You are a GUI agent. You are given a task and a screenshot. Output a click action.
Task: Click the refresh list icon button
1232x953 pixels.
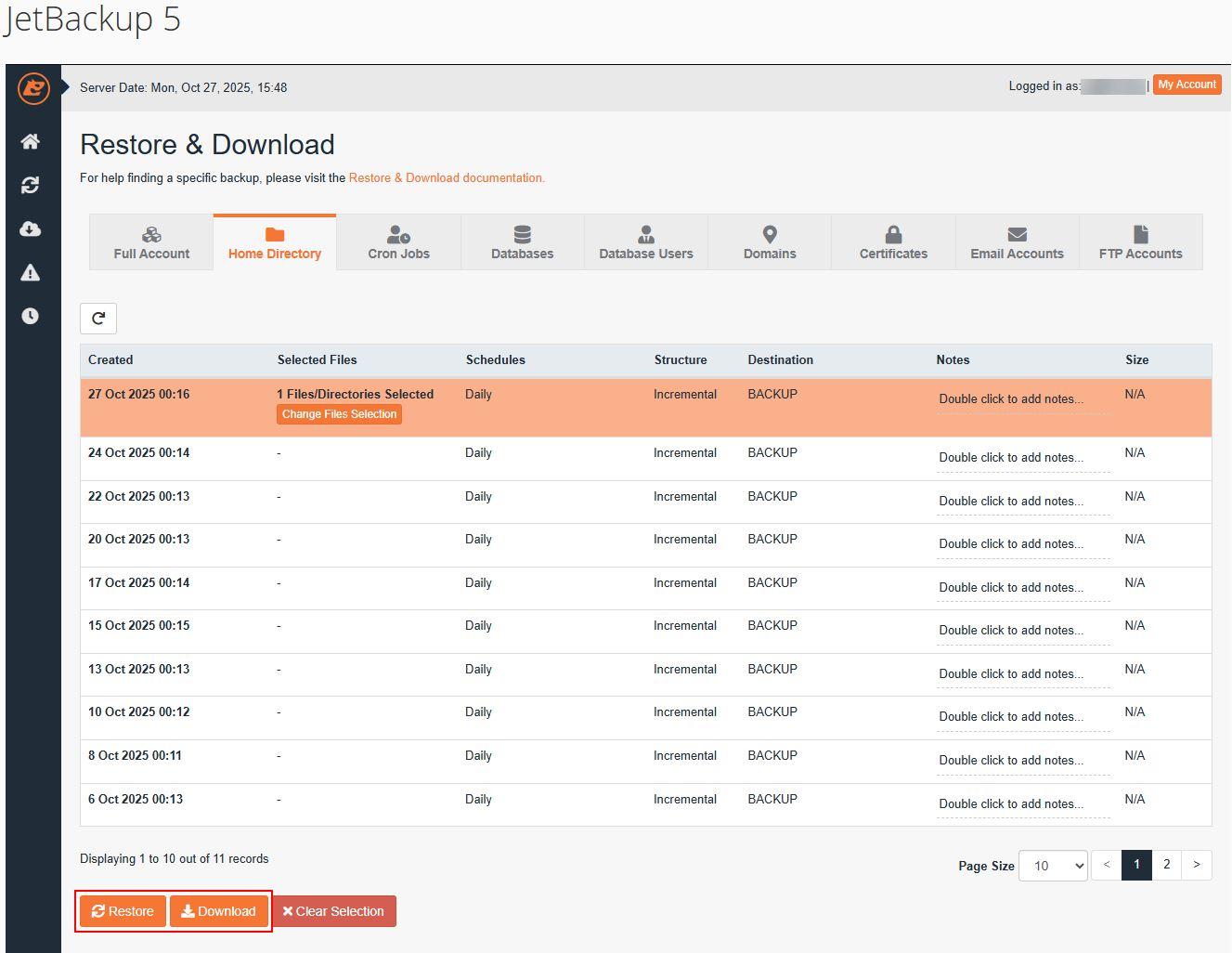[x=98, y=319]
